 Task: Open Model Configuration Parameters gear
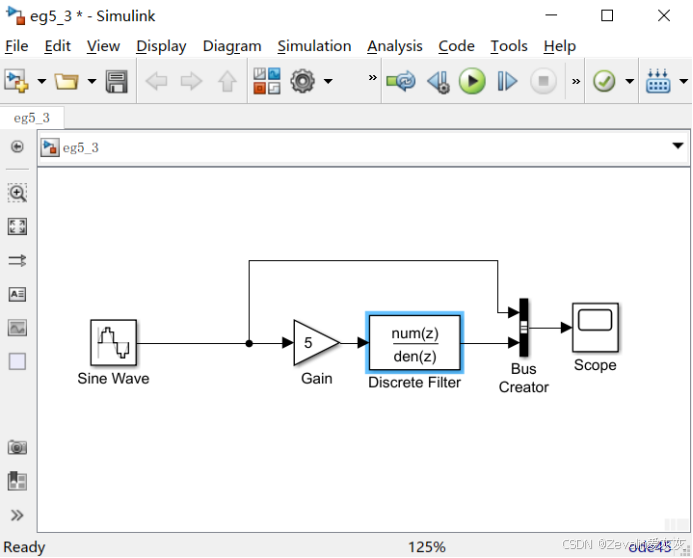pyautogui.click(x=303, y=81)
